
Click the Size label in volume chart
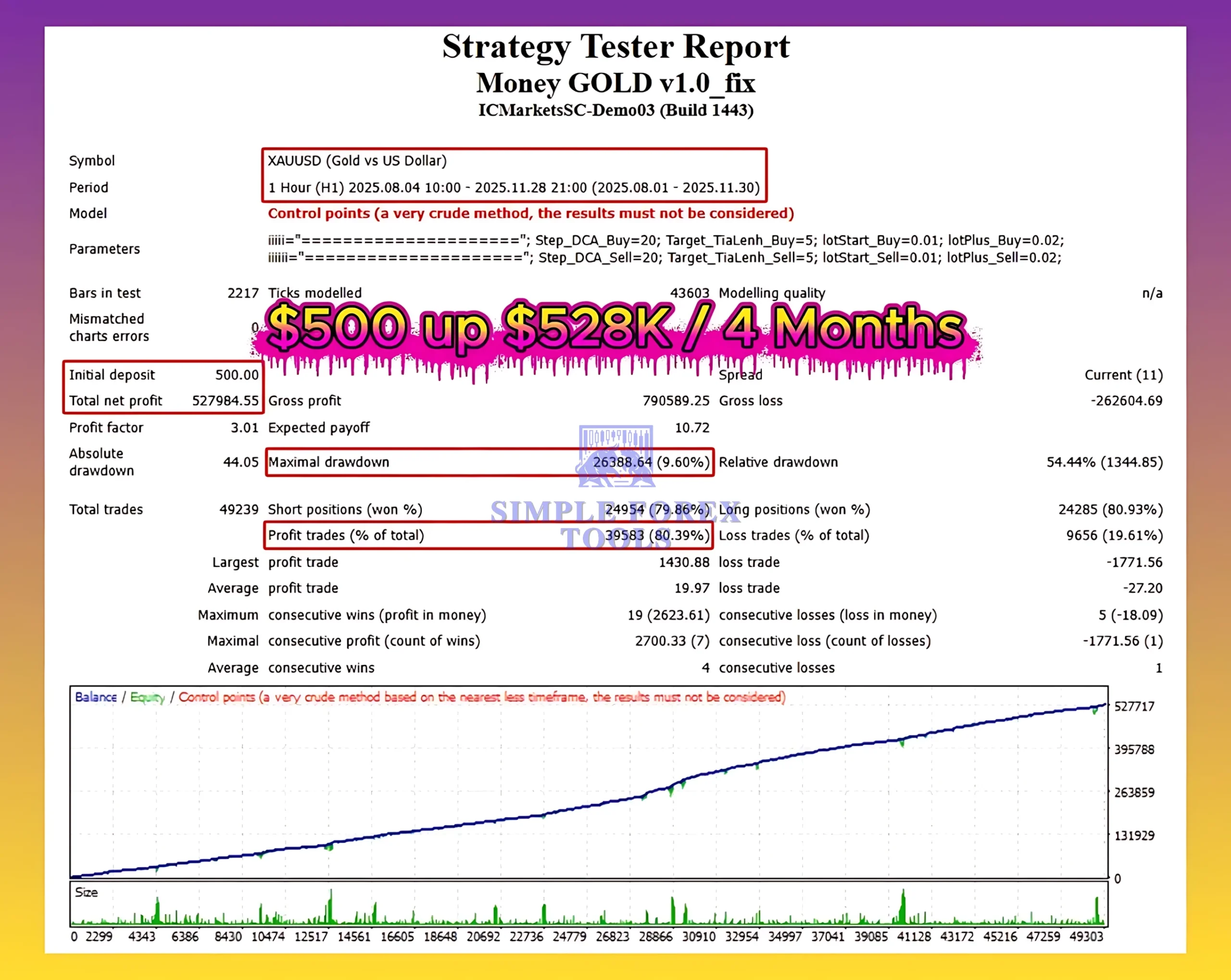click(x=86, y=892)
